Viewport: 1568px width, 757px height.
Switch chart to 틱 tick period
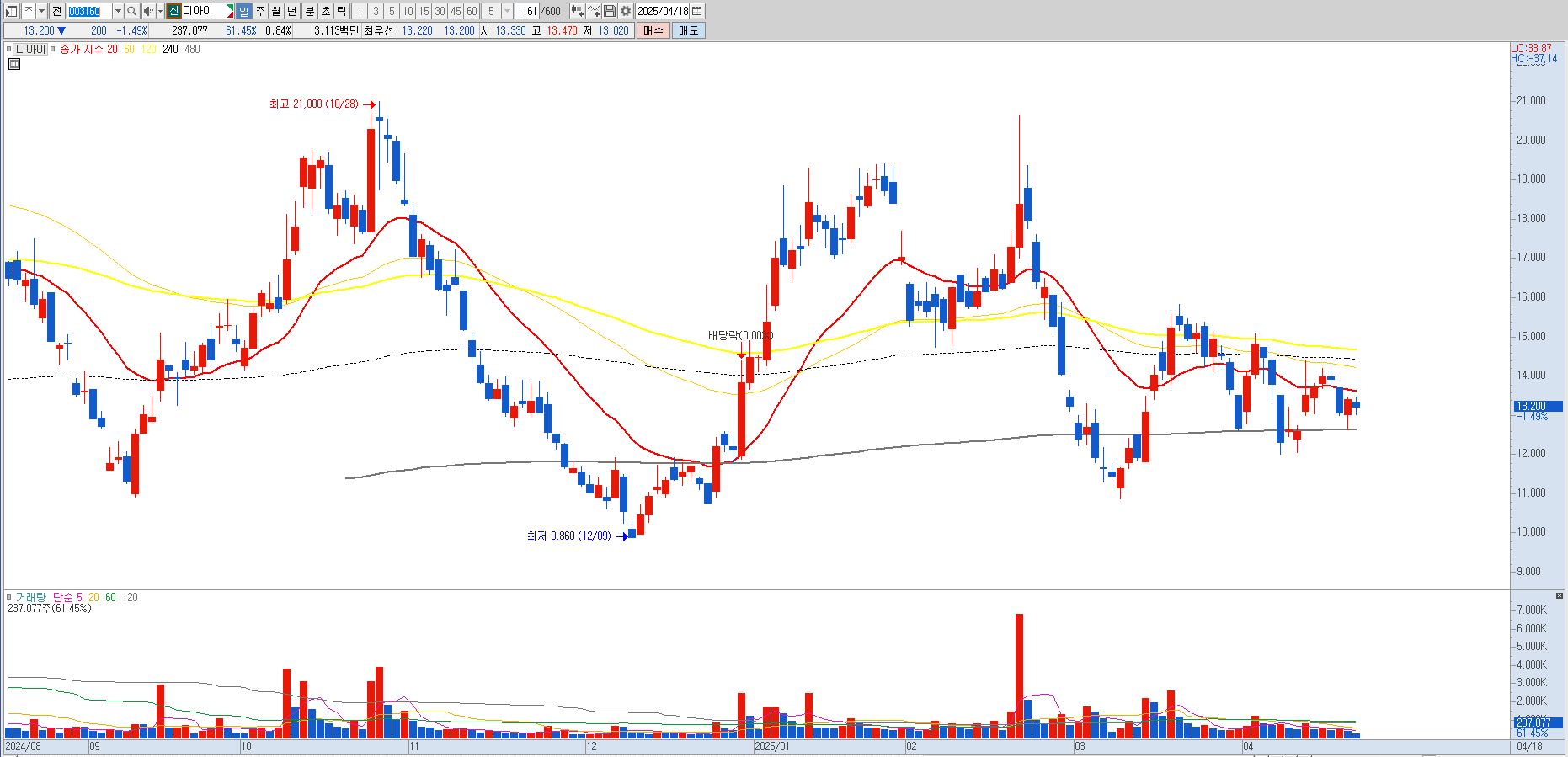(341, 11)
